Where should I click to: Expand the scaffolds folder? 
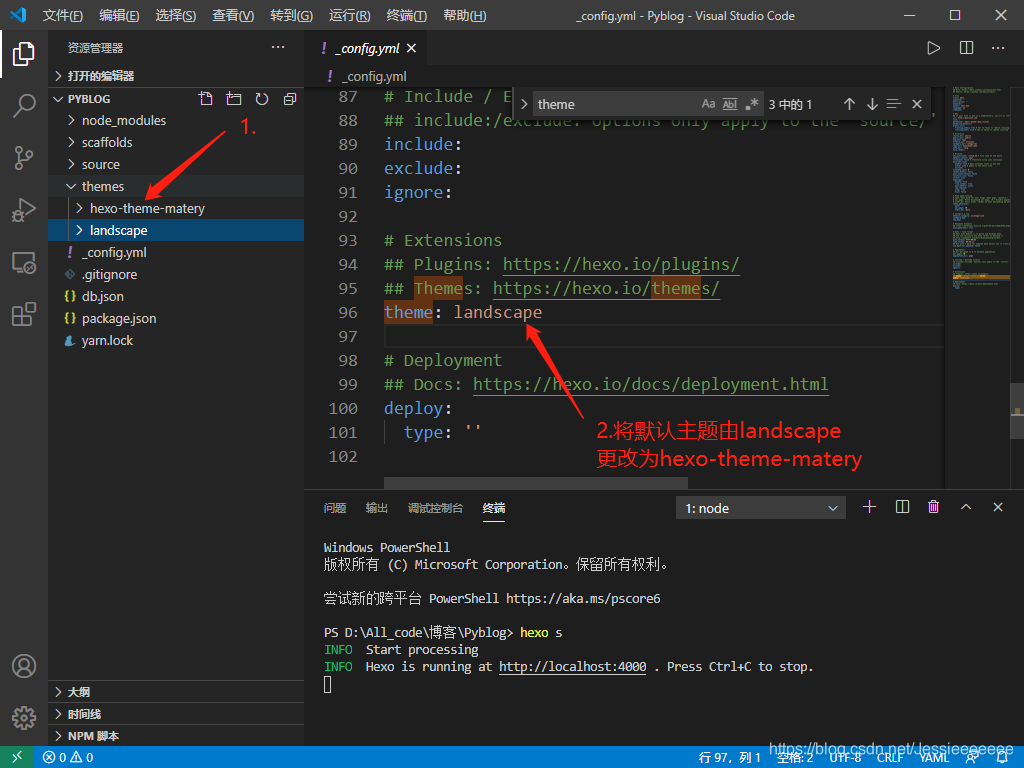(x=176, y=142)
